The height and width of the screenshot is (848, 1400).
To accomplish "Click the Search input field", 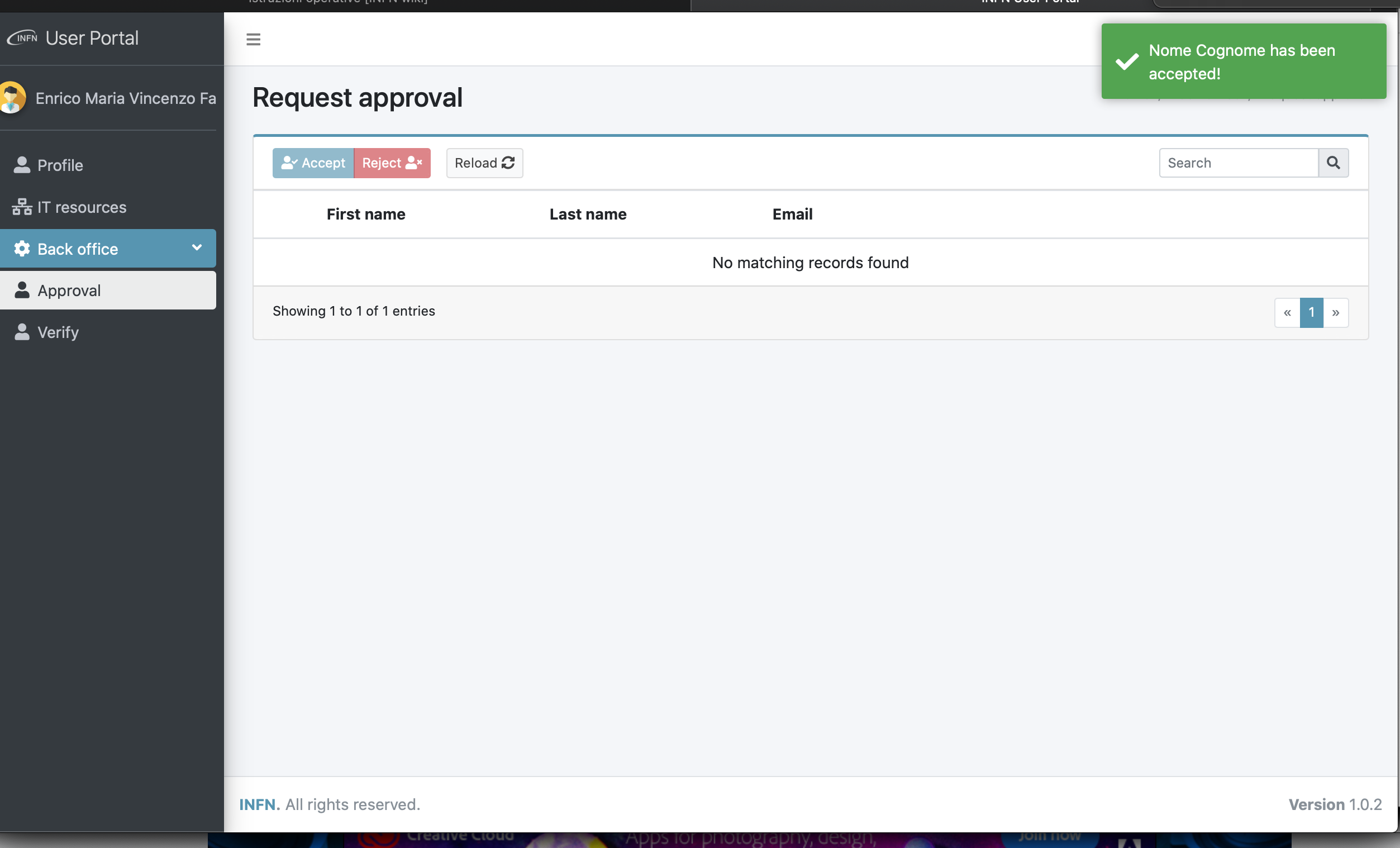I will click(x=1239, y=162).
